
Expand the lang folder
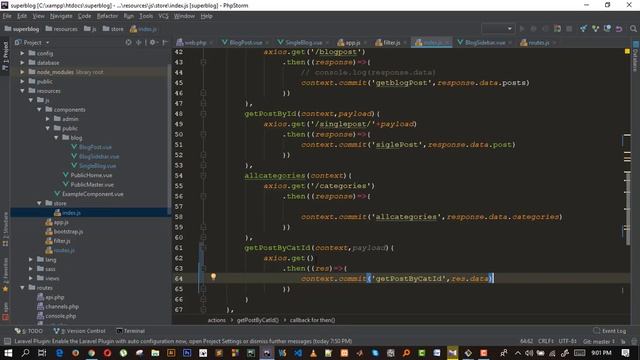(x=31, y=260)
